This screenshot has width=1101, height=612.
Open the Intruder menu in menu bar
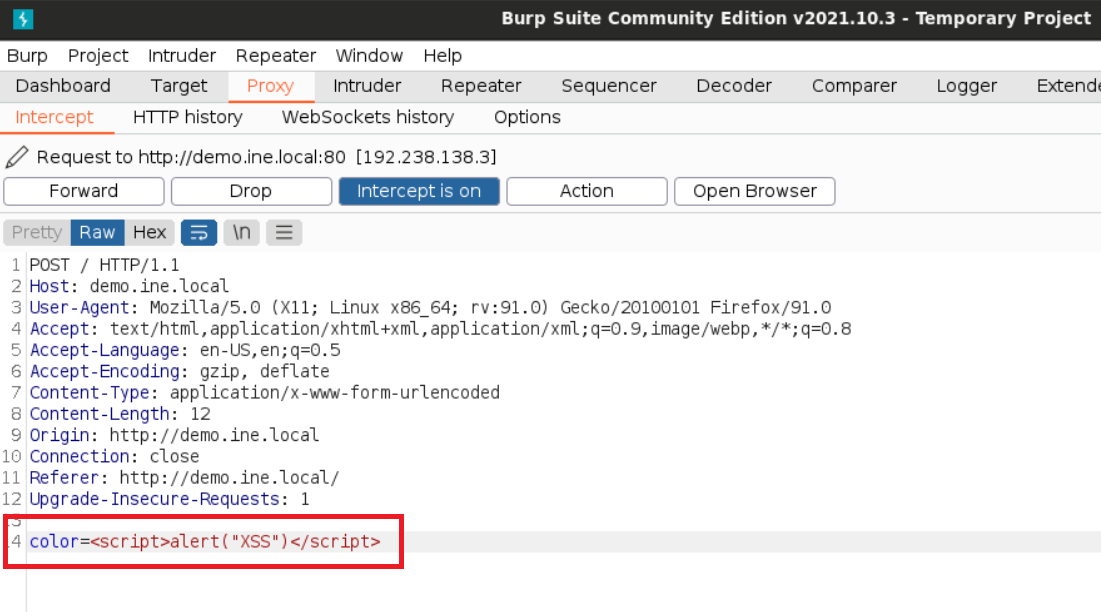click(x=182, y=55)
